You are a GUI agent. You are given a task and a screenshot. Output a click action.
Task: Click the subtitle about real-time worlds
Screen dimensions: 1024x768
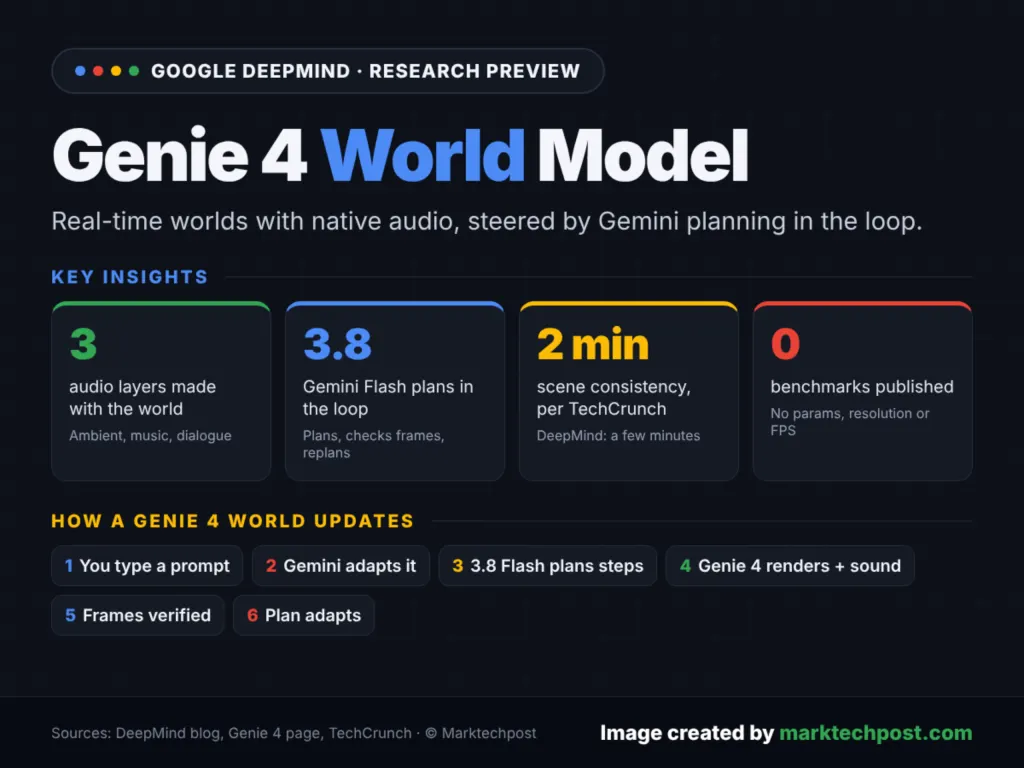[487, 221]
